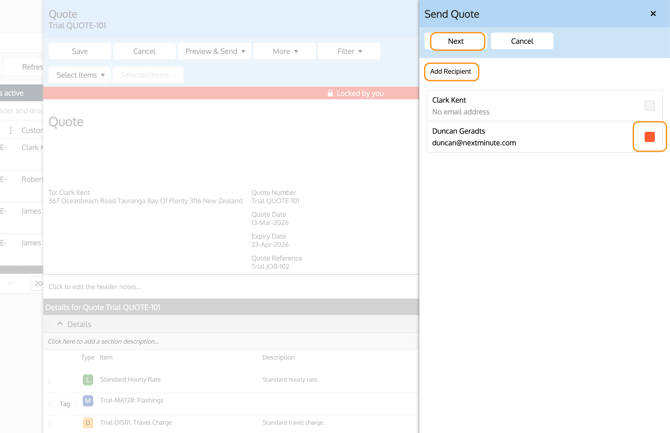
Task: Click the Description column header
Action: point(278,357)
